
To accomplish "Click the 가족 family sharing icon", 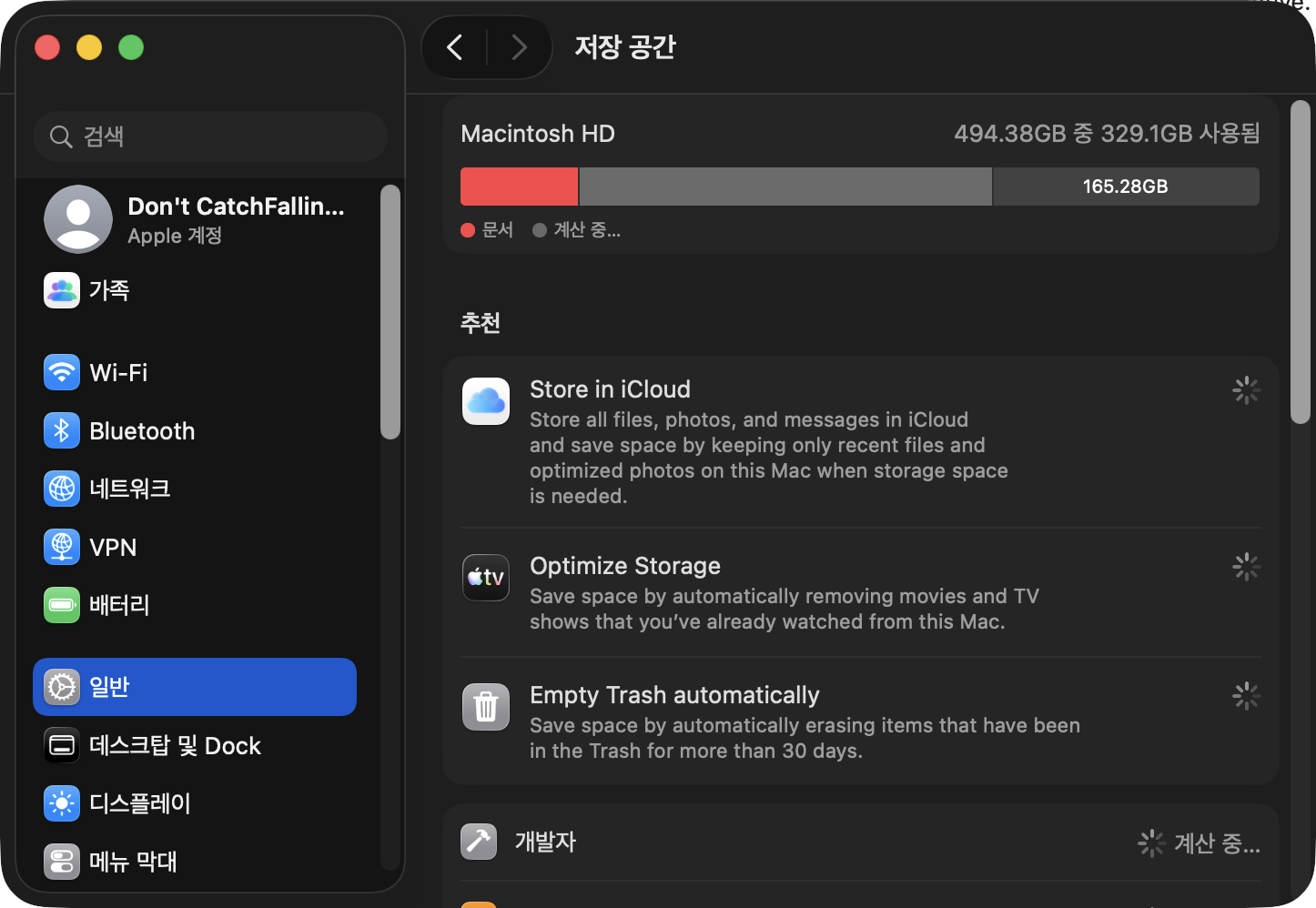I will [x=62, y=290].
